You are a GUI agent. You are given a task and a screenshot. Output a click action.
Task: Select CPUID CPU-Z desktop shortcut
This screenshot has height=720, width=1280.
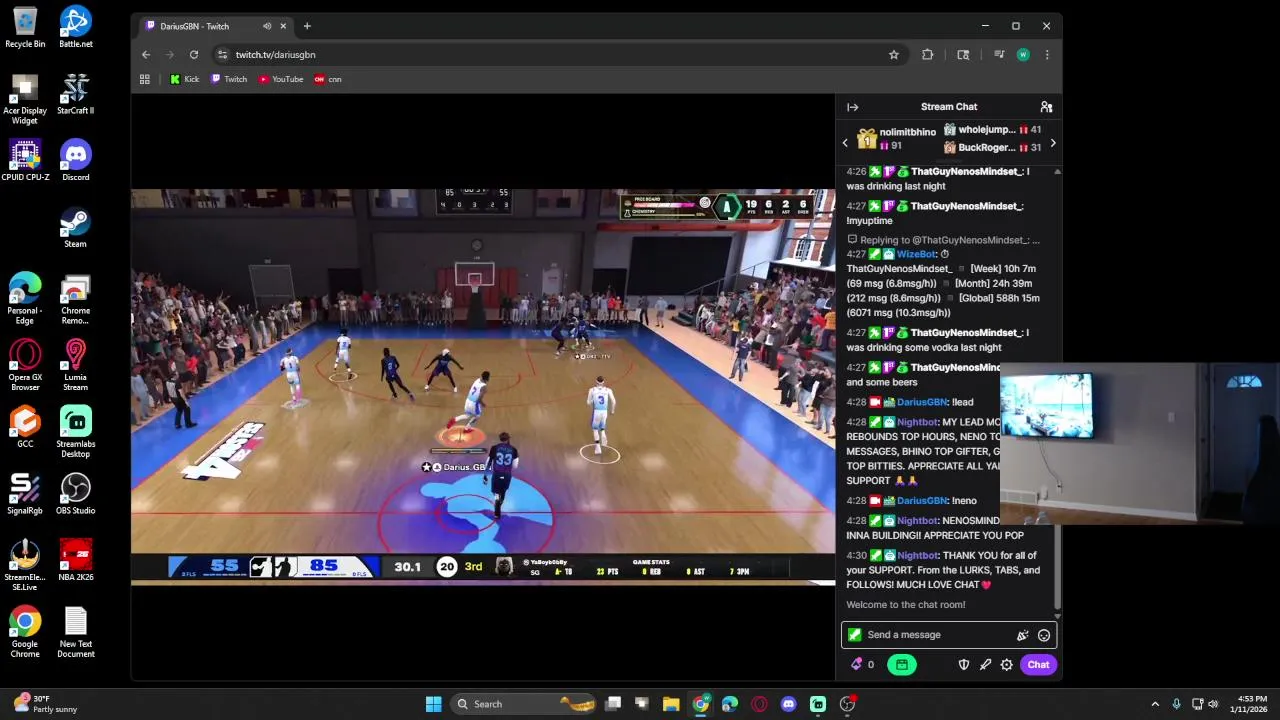tap(25, 161)
